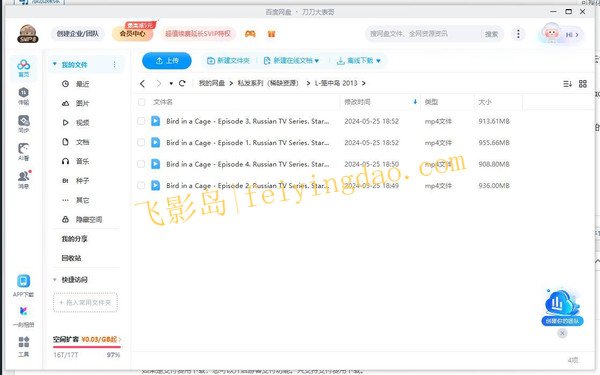Click the arrow after L-笼中鸟 2013 breadcrumb
The height and width of the screenshot is (375, 600).
click(x=364, y=83)
